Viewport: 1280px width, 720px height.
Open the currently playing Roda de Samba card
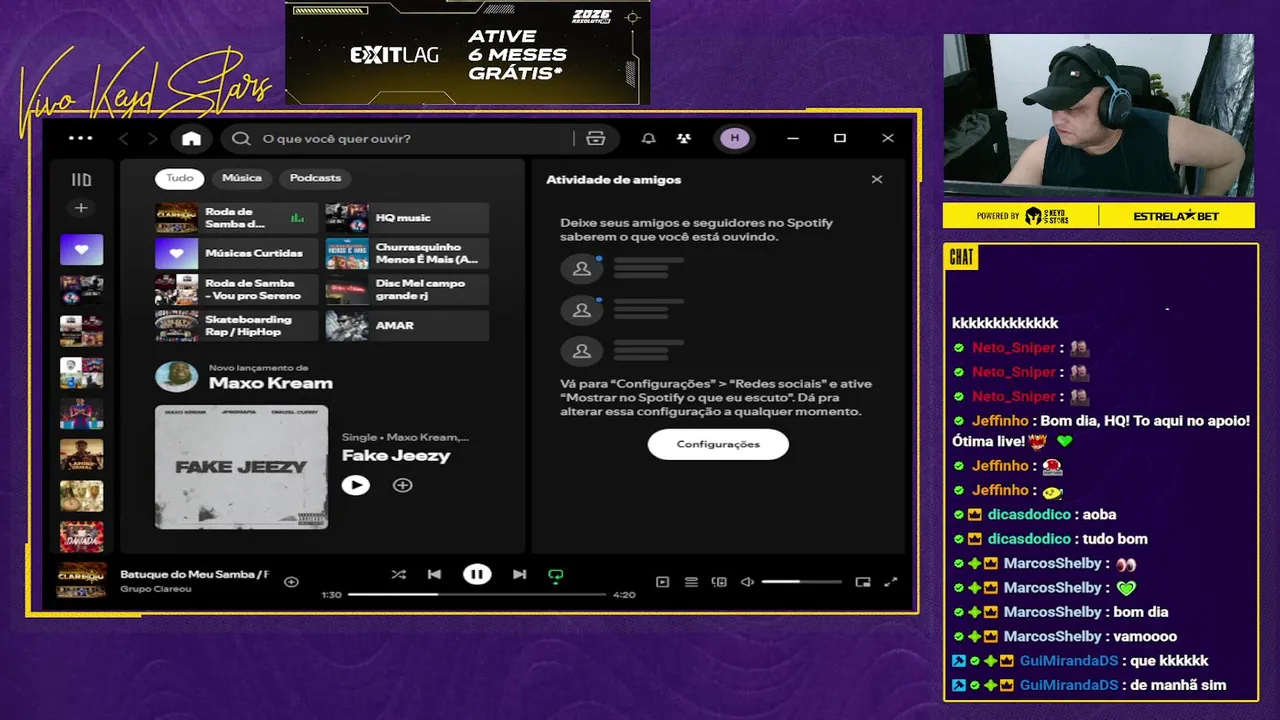pyautogui.click(x=236, y=218)
